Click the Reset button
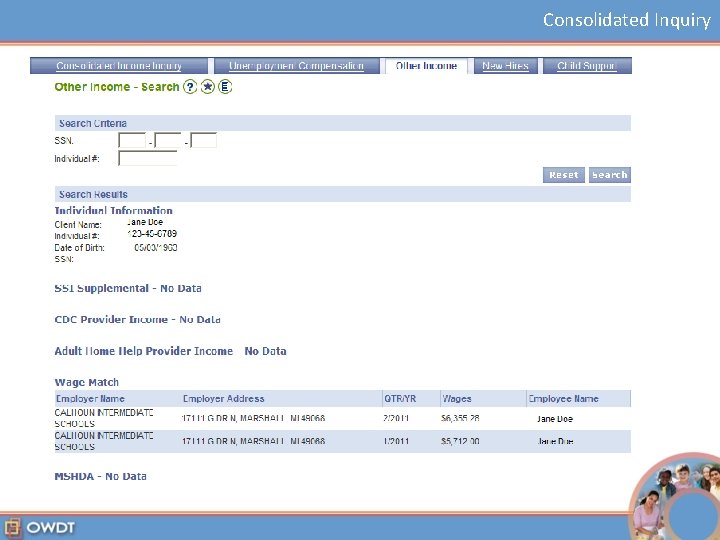Viewport: 720px width, 540px height. point(564,175)
